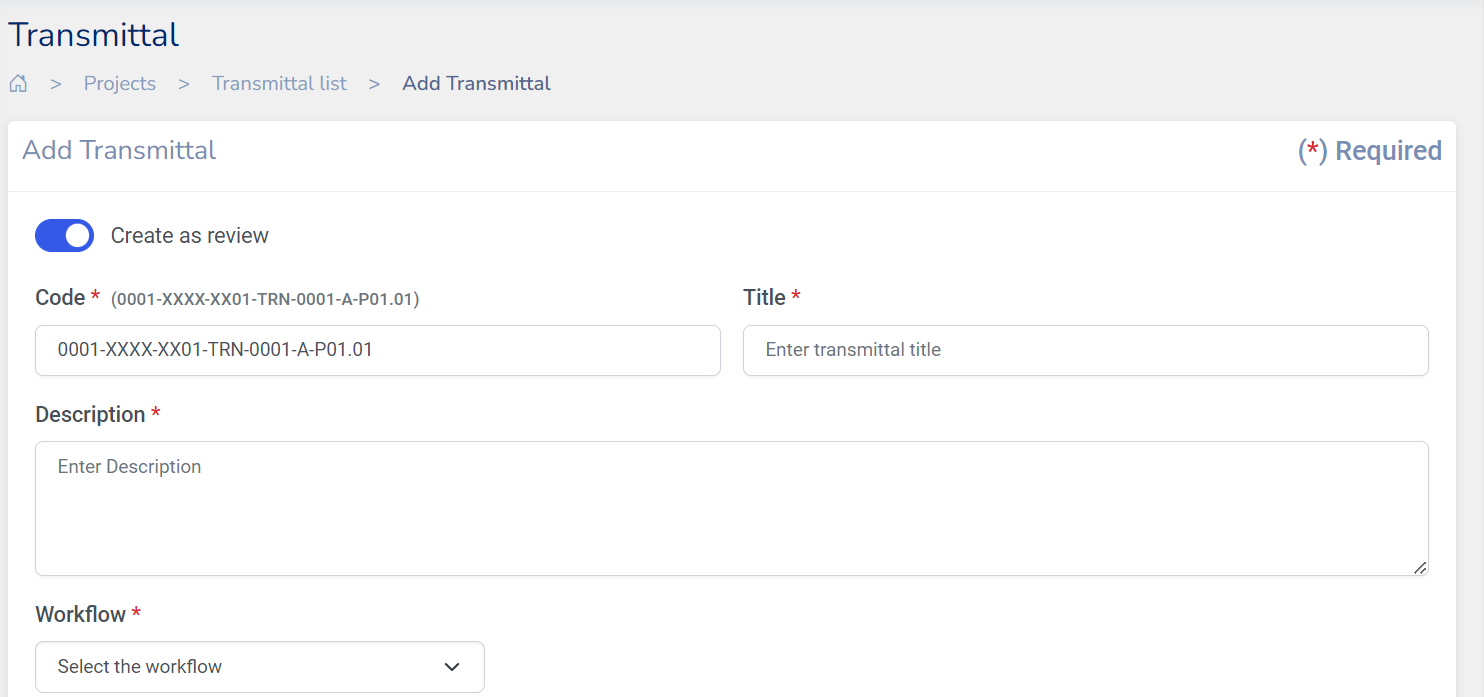Click the Enter transmittal title field

pyautogui.click(x=1085, y=351)
